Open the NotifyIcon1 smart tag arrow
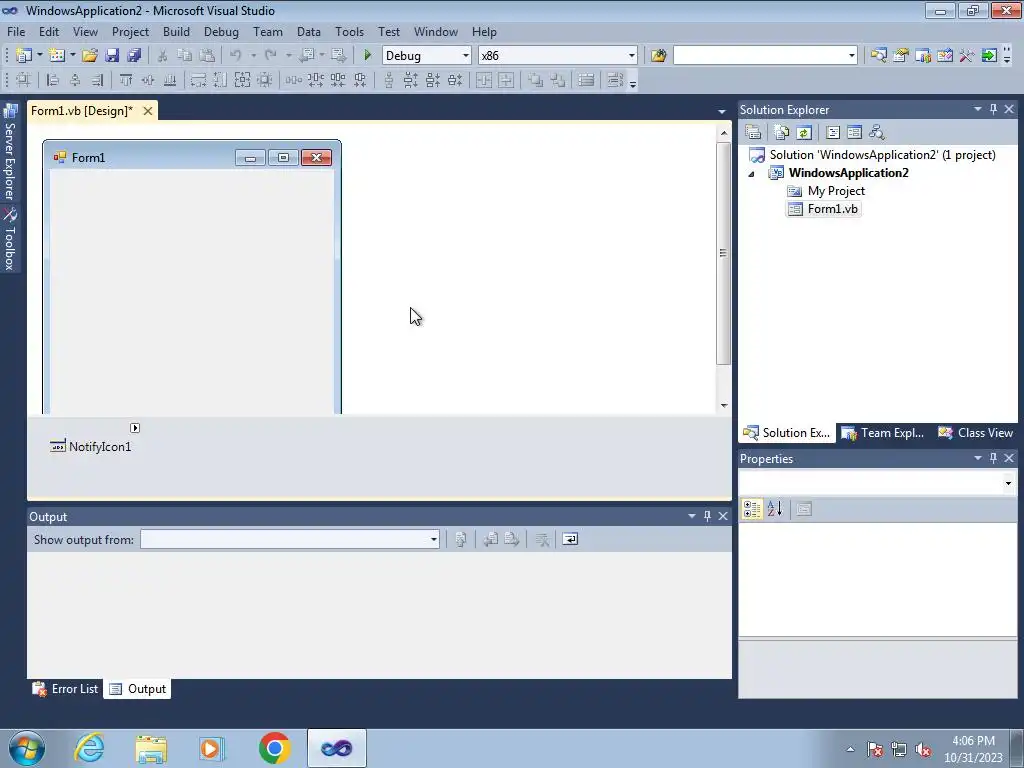The height and width of the screenshot is (768, 1024). [135, 428]
